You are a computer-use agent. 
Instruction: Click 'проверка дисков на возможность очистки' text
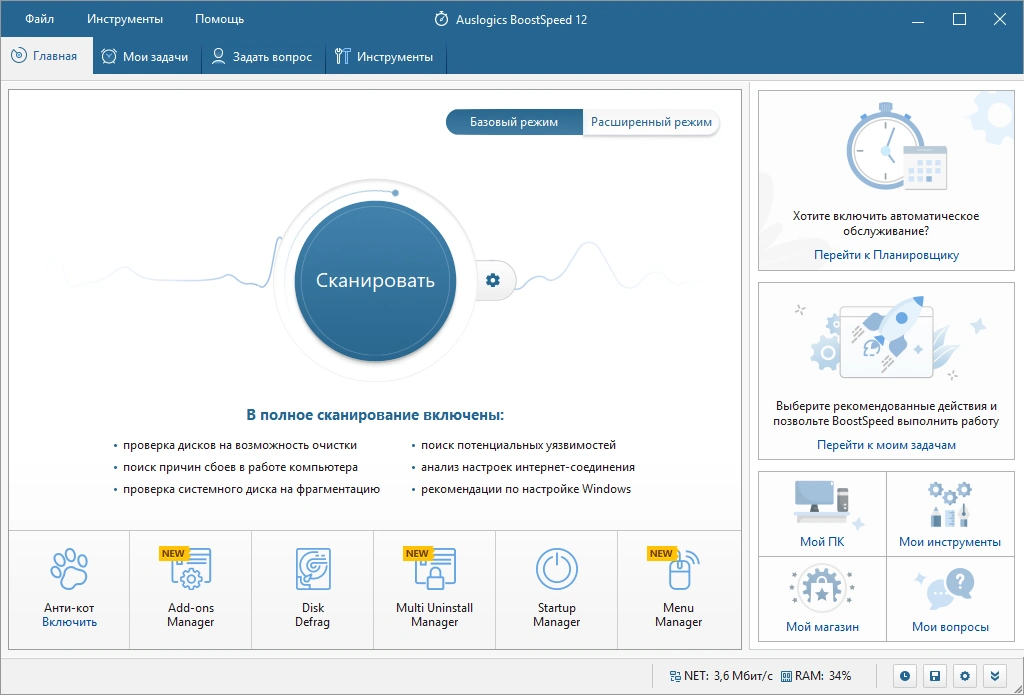240,445
